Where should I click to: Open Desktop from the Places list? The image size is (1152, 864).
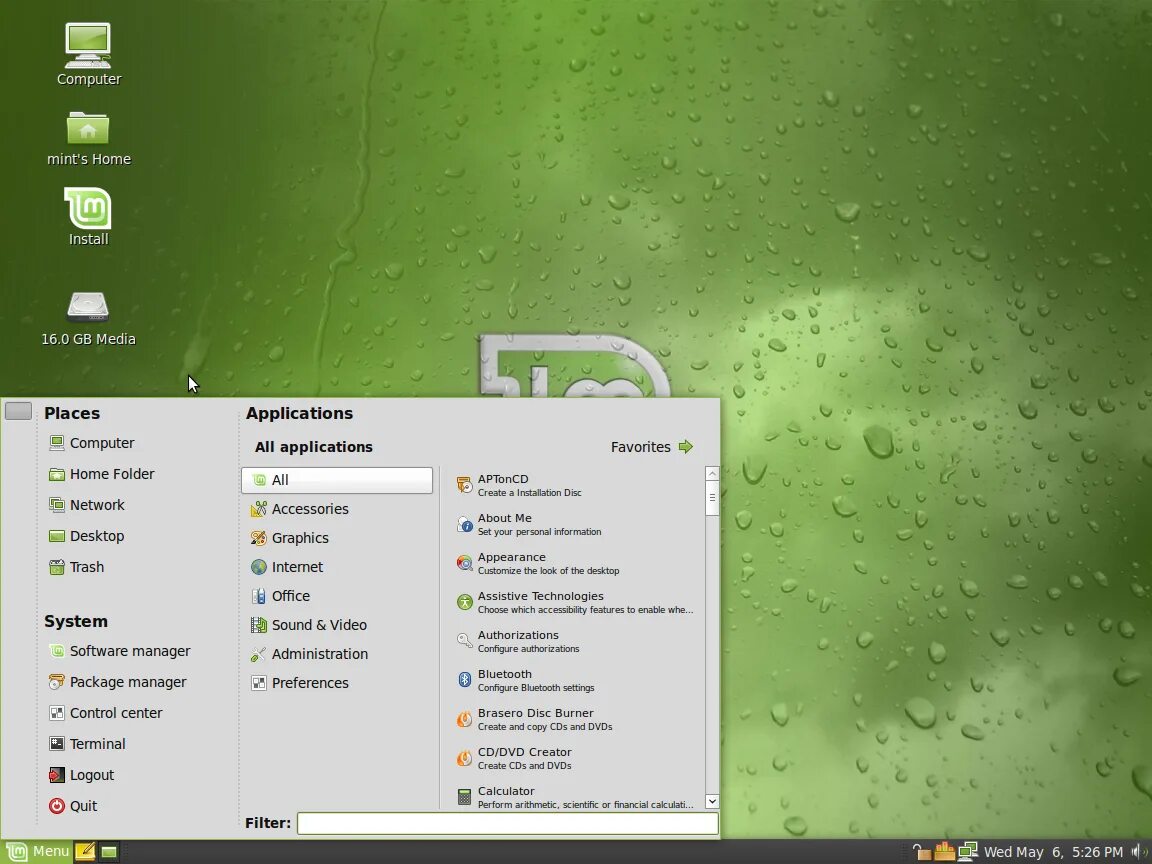tap(87, 536)
